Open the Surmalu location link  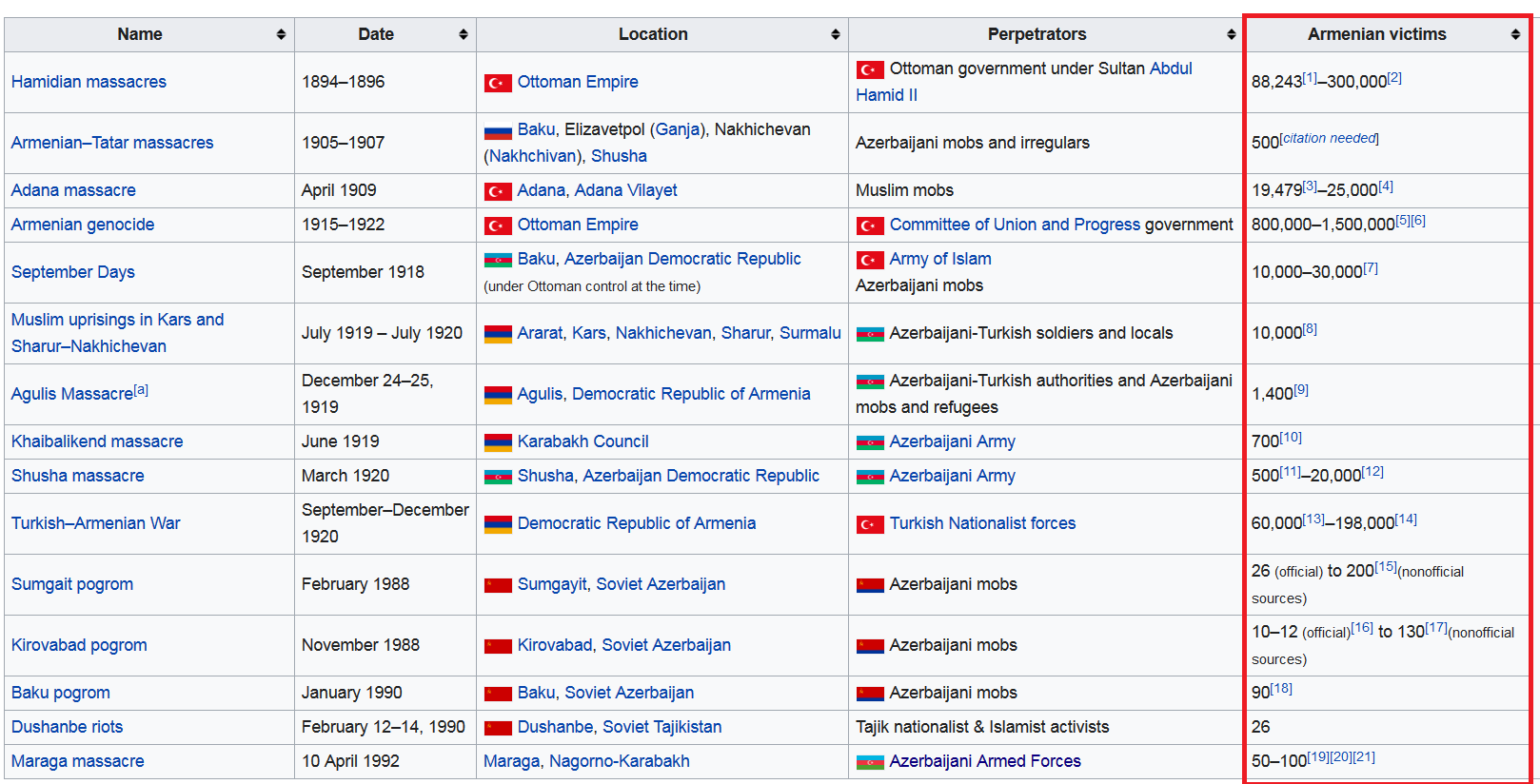pyautogui.click(x=810, y=333)
